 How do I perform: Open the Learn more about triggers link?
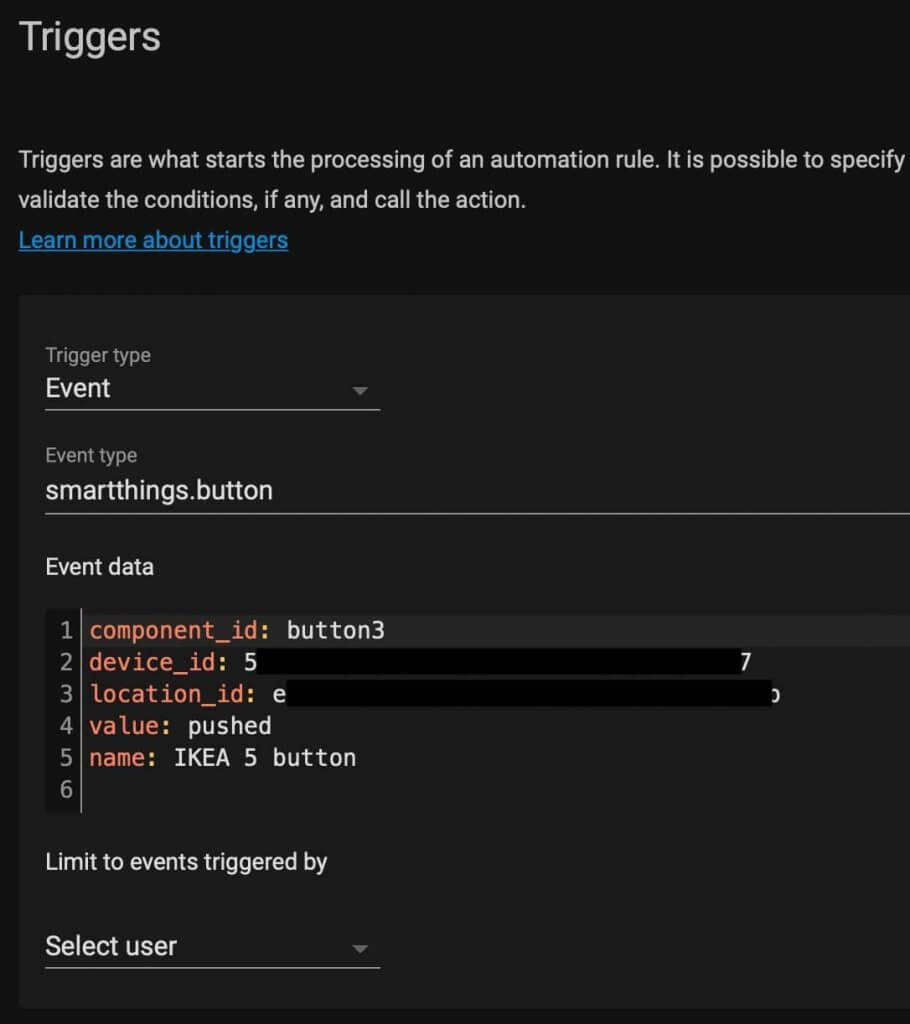tap(153, 240)
